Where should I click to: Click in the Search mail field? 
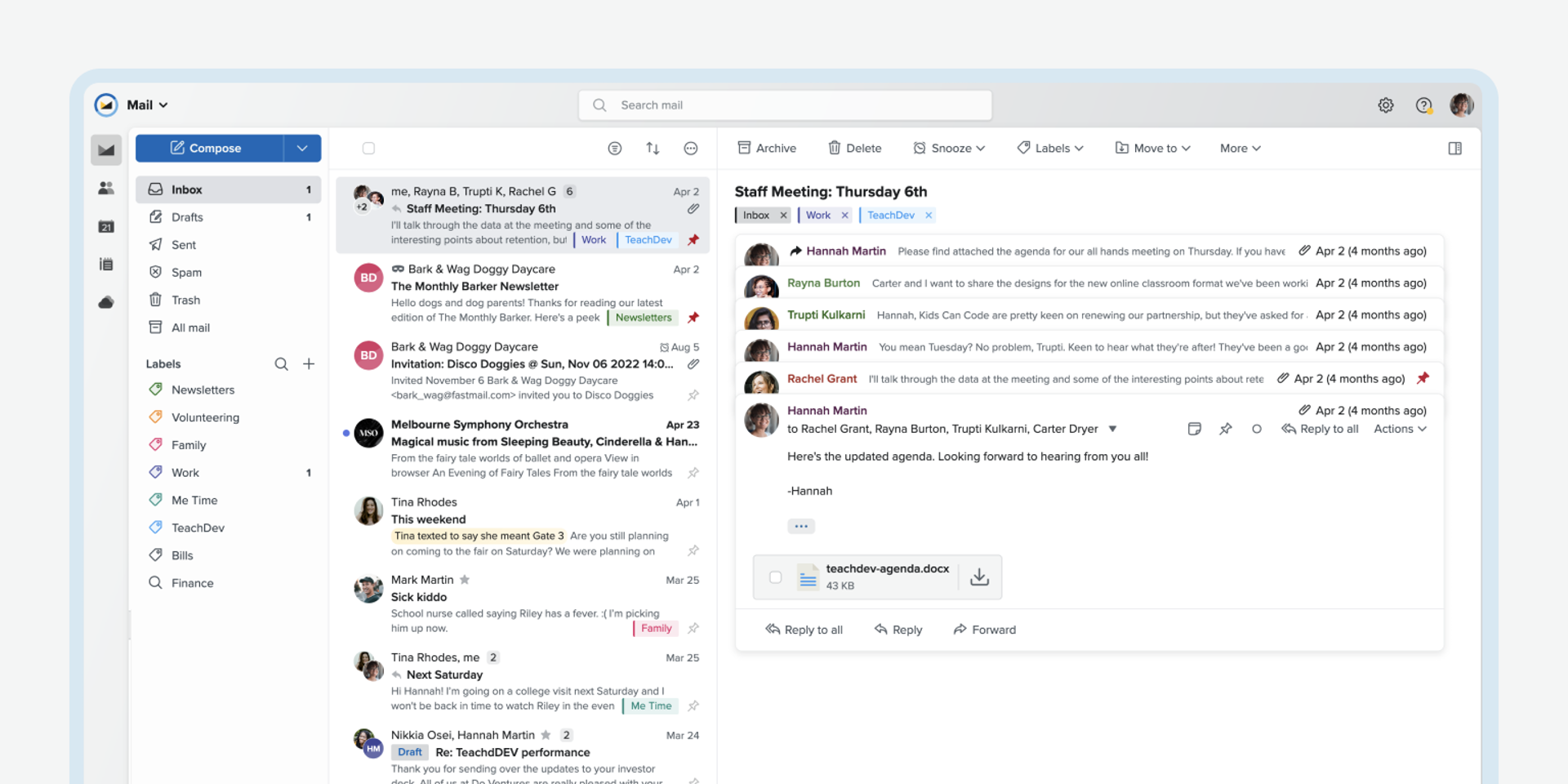click(x=784, y=105)
